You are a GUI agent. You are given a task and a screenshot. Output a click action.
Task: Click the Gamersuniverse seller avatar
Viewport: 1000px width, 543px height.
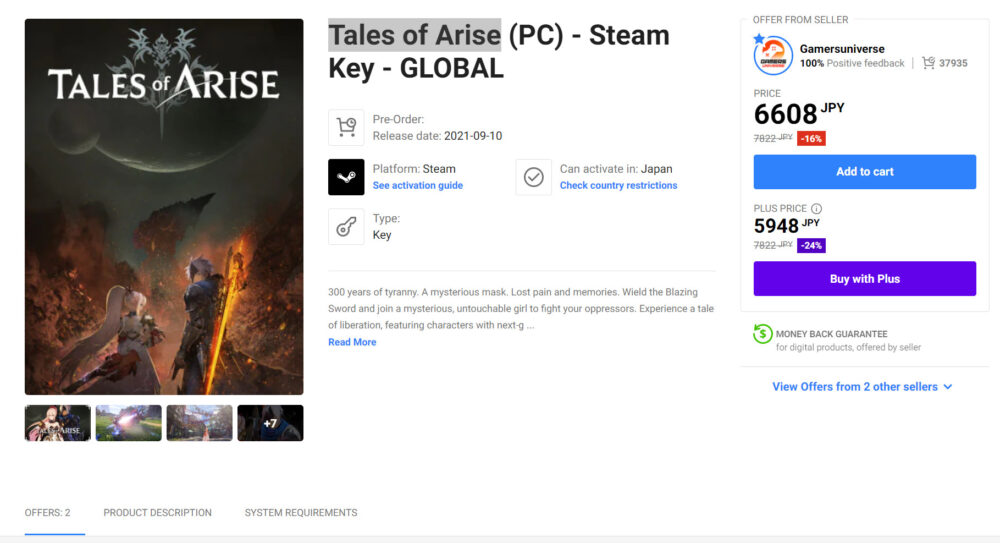(x=773, y=56)
